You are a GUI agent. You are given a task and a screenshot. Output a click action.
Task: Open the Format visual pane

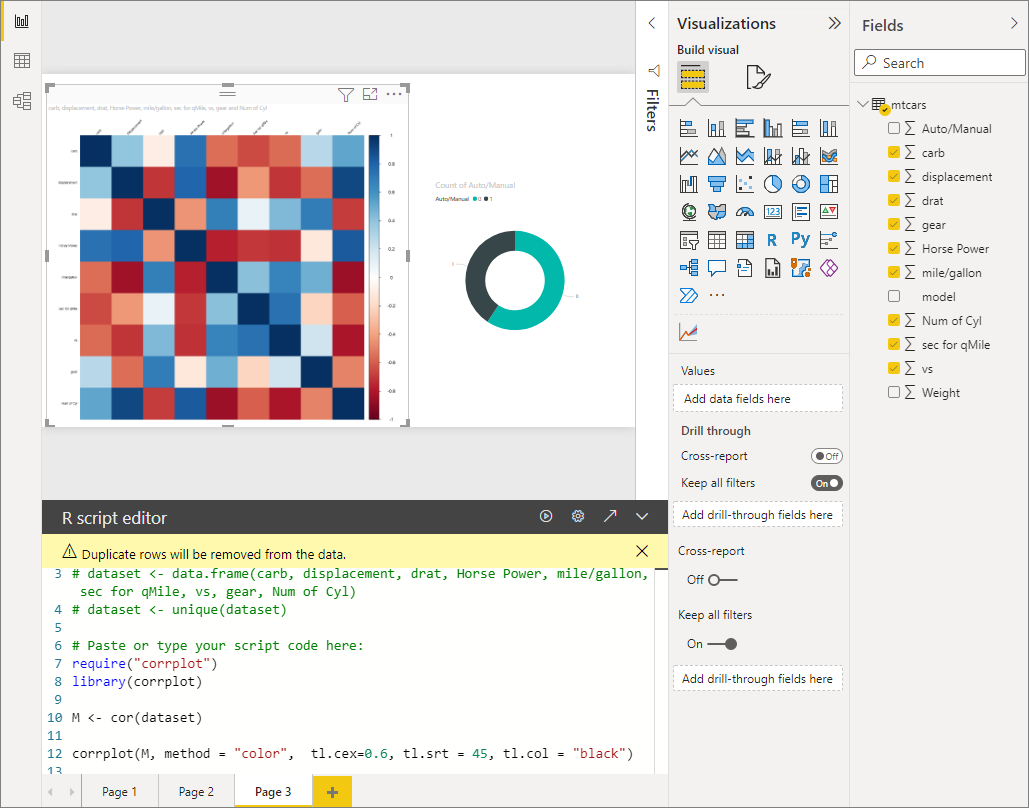(757, 77)
